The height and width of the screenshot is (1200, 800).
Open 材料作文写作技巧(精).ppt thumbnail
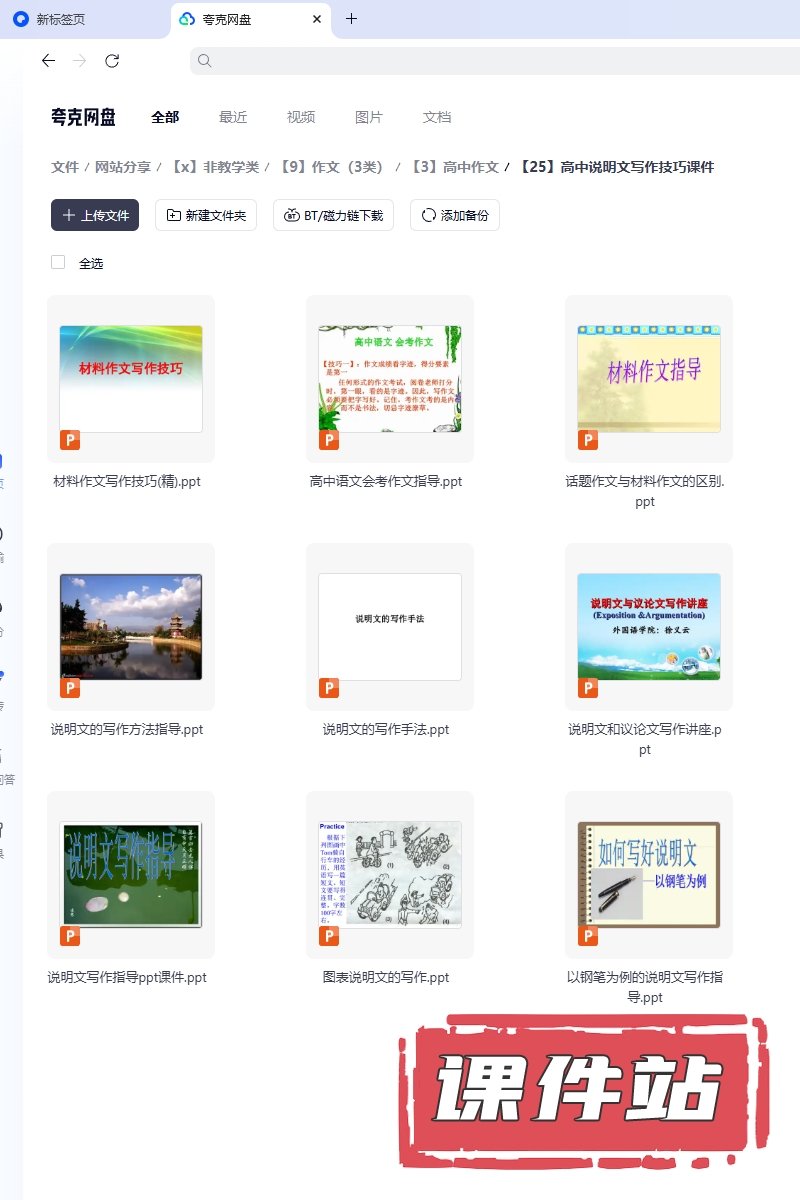click(131, 379)
